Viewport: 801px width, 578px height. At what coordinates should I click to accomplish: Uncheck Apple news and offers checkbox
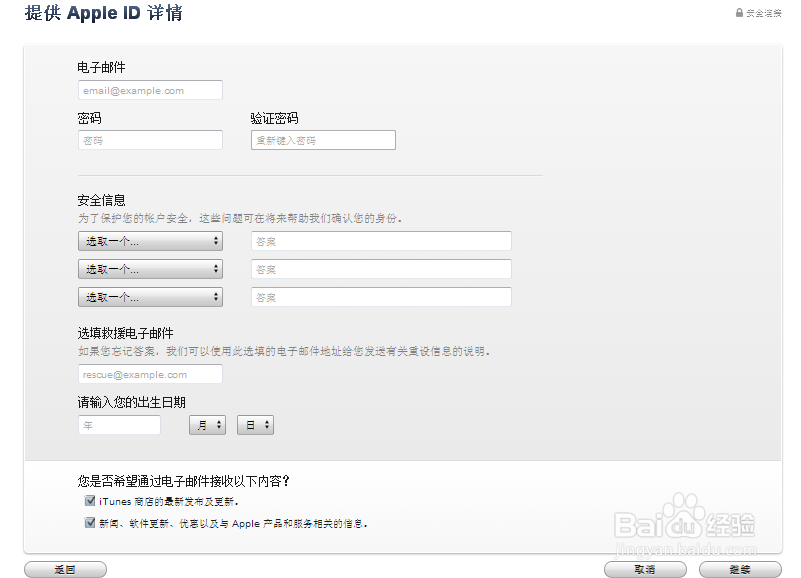click(x=90, y=523)
